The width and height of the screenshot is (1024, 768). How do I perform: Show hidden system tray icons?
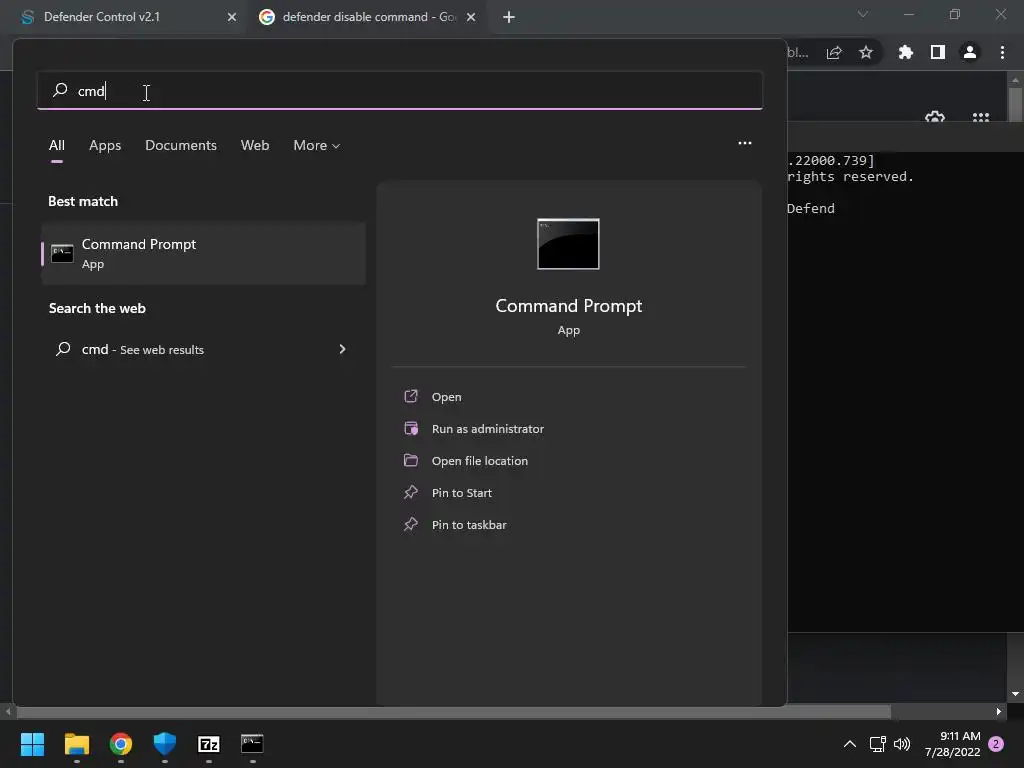pos(850,744)
